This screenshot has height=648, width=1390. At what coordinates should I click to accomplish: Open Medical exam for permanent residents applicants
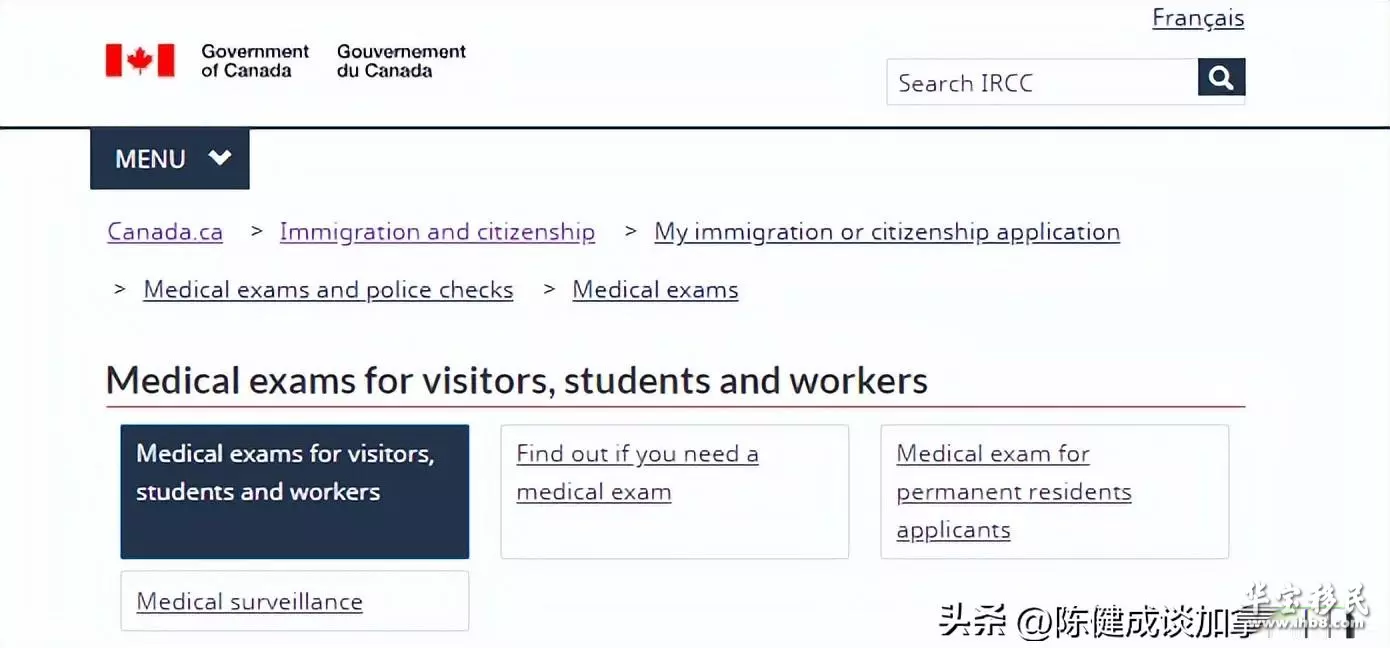[1054, 491]
